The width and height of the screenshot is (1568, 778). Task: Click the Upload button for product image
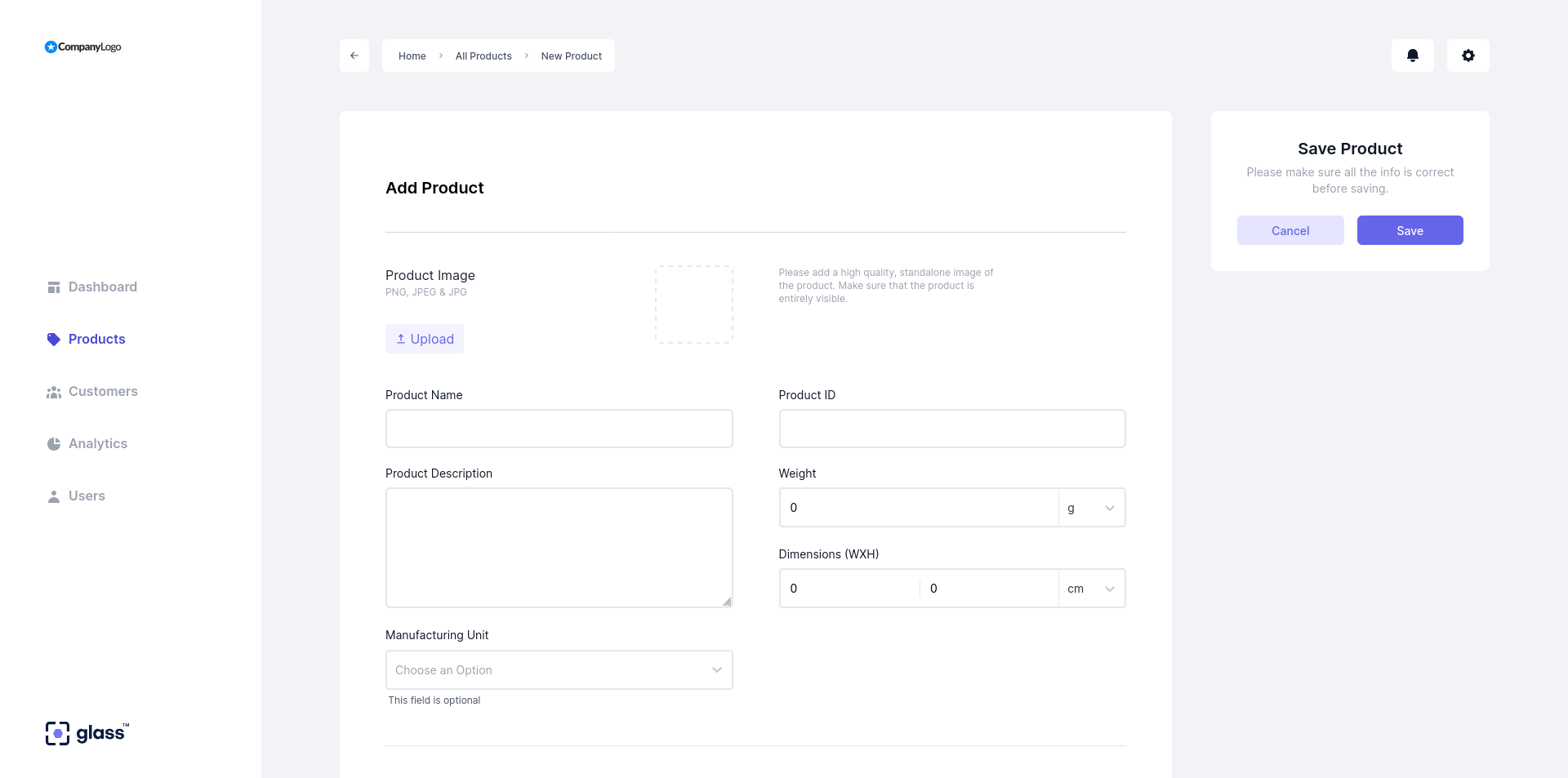424,338
